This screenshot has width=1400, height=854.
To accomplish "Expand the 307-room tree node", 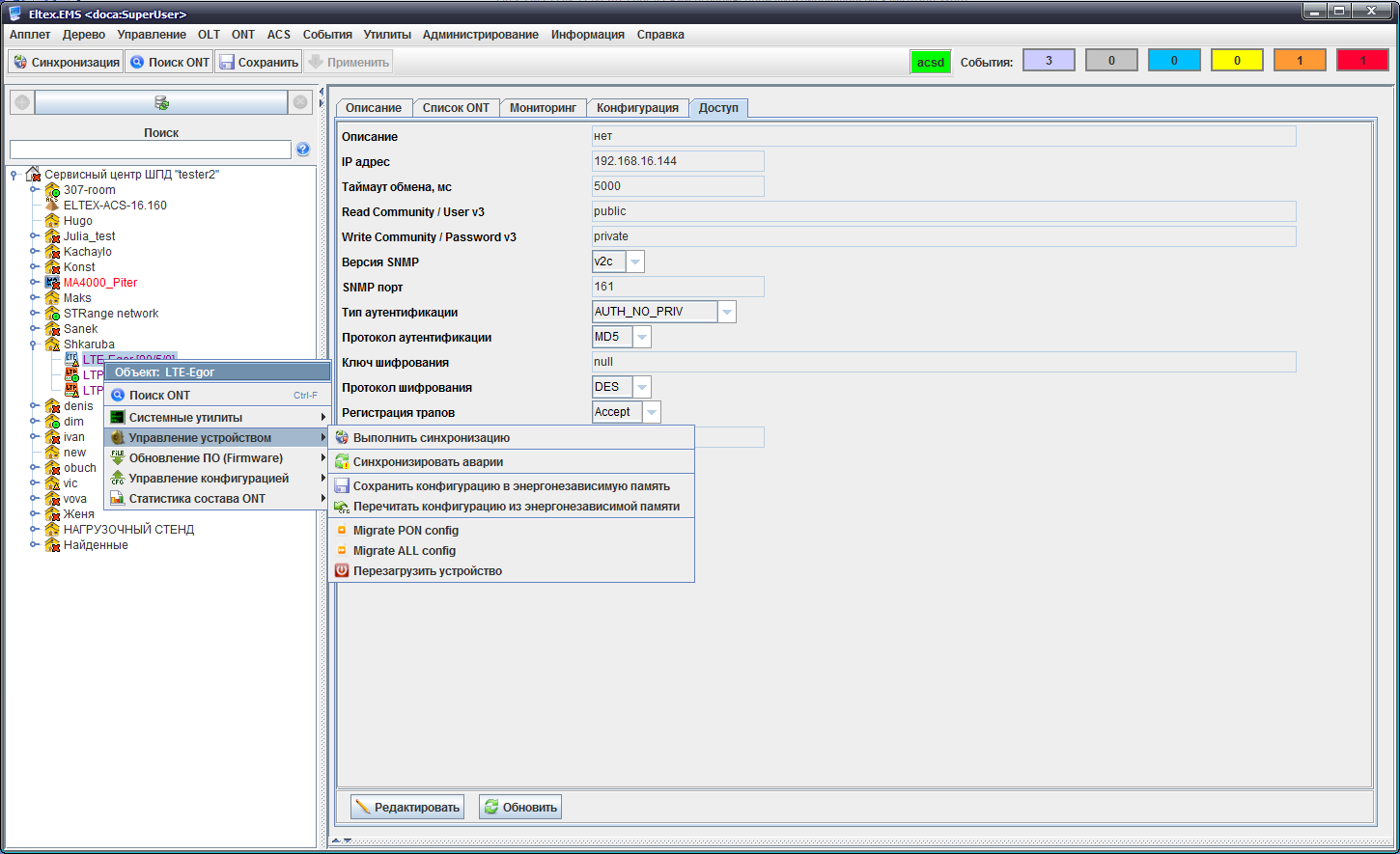I will 35,190.
